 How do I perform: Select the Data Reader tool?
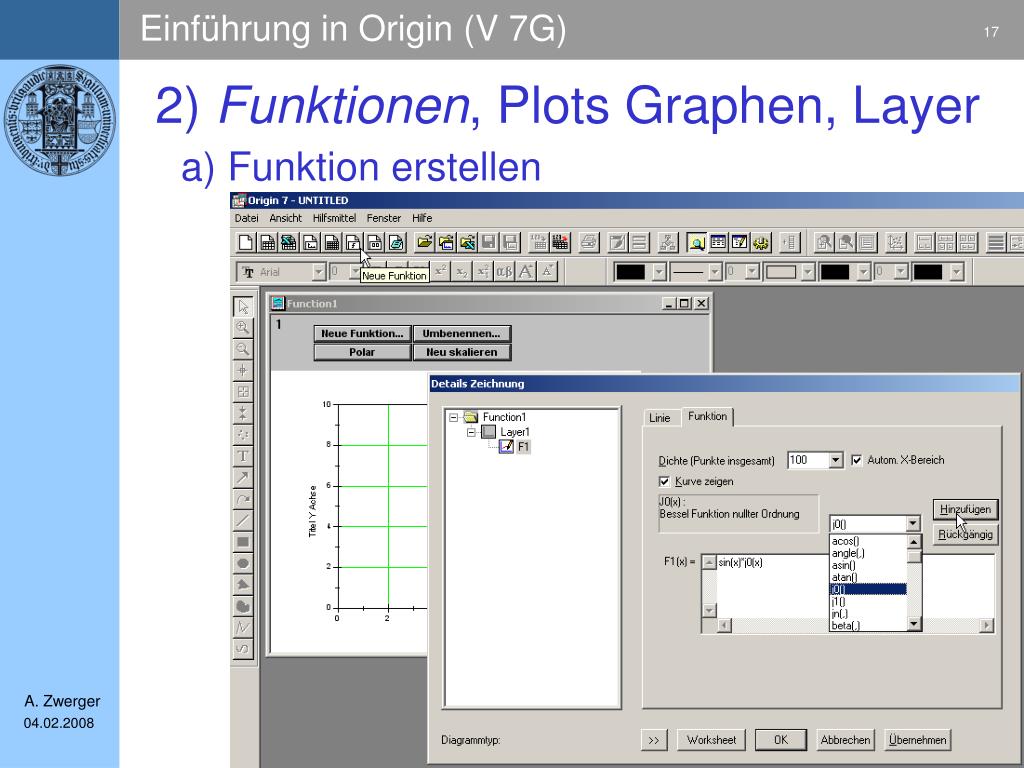click(x=243, y=392)
